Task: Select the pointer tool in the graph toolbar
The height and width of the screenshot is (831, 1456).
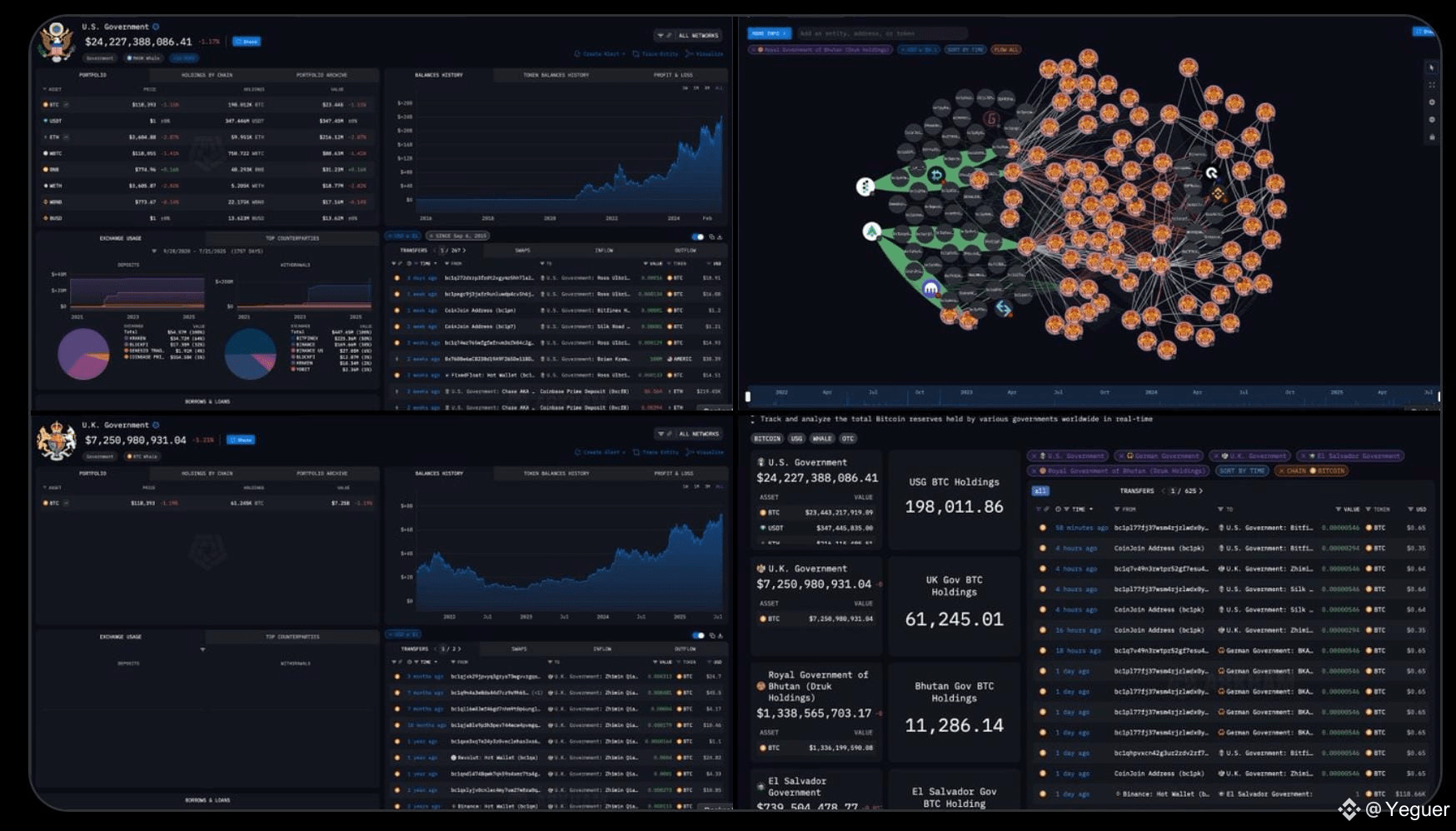Action: tap(1432, 67)
